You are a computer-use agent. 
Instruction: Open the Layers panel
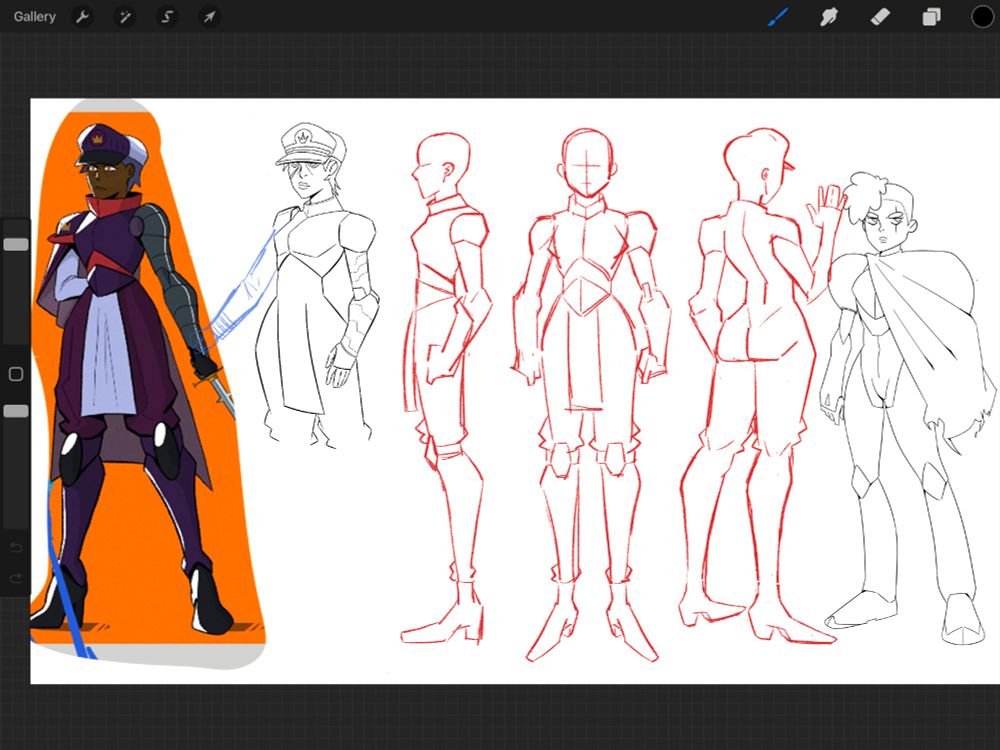pos(931,17)
